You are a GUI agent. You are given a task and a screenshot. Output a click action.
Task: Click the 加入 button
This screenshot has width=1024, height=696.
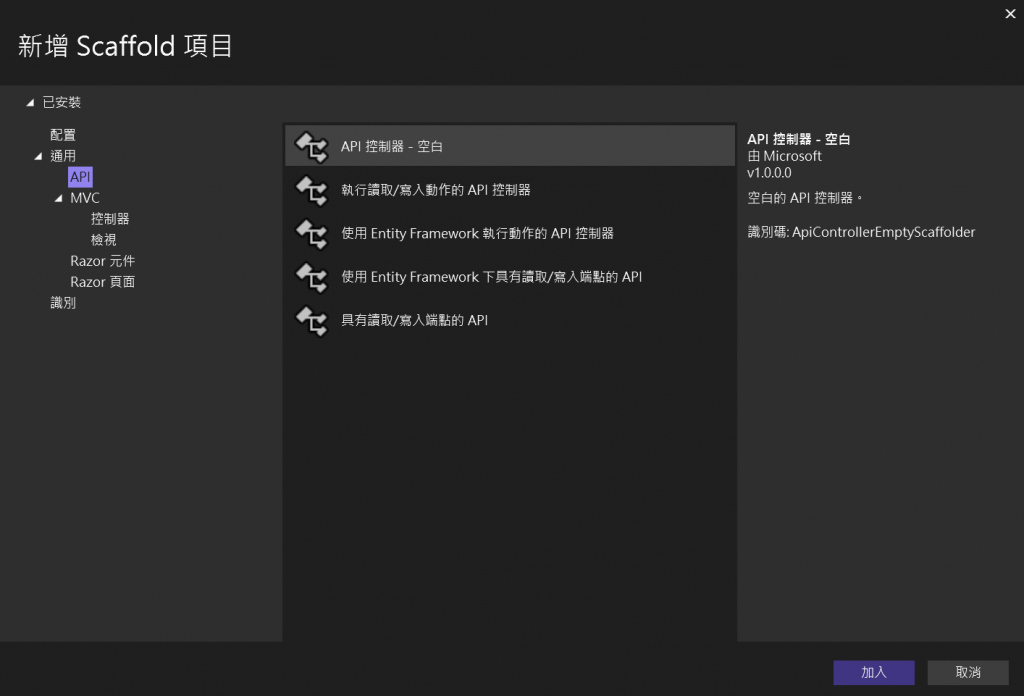pos(874,672)
